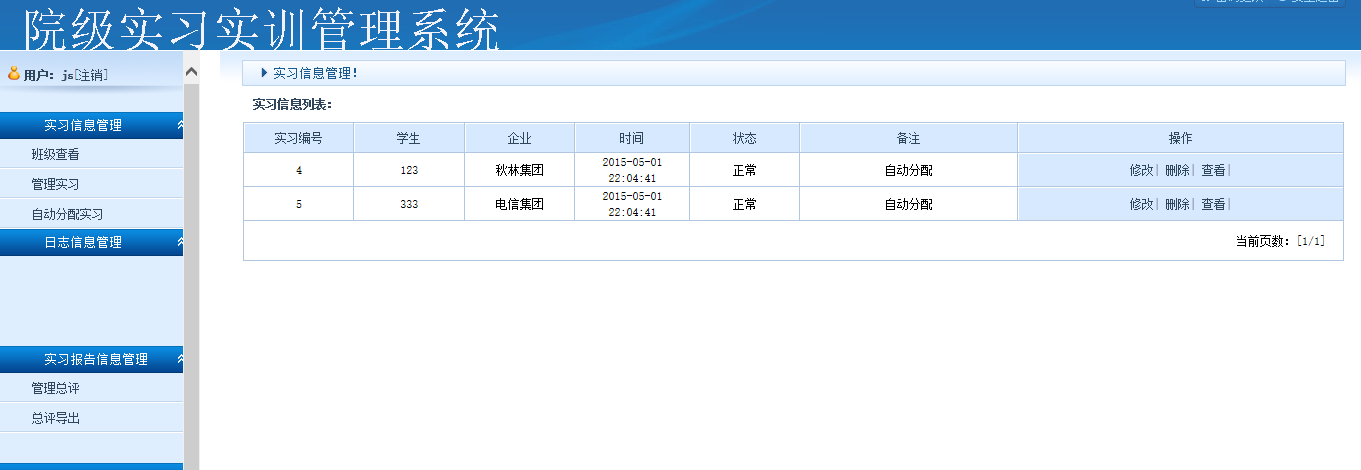1361x470 pixels.
Task: Open the 实习报告信息管理 sidebar header
Action: 91,360
